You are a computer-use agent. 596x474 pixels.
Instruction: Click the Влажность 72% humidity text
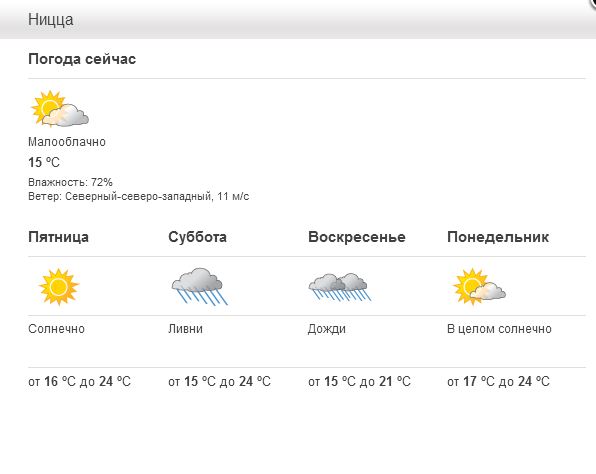[x=70, y=182]
